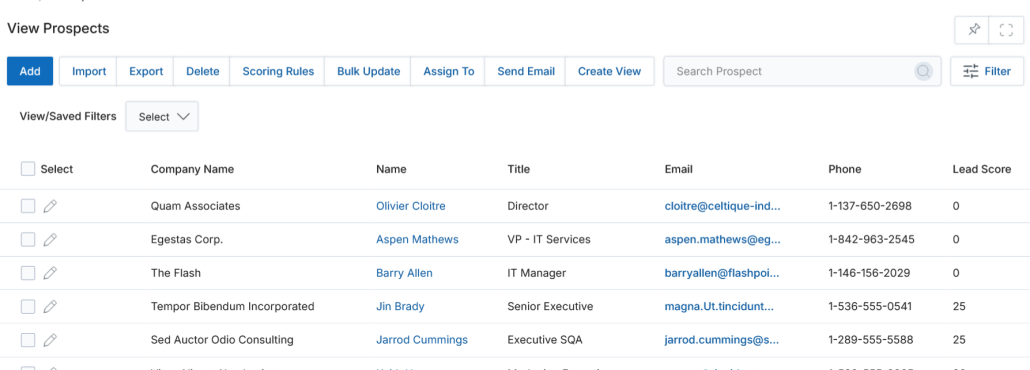The width and height of the screenshot is (1030, 370).
Task: Click the cloitre@celtique-ind... email link
Action: tap(723, 206)
